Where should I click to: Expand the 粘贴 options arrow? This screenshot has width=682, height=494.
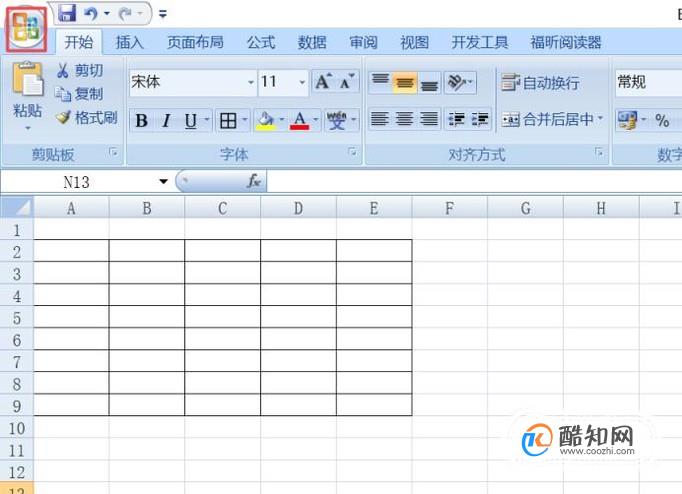[x=27, y=127]
